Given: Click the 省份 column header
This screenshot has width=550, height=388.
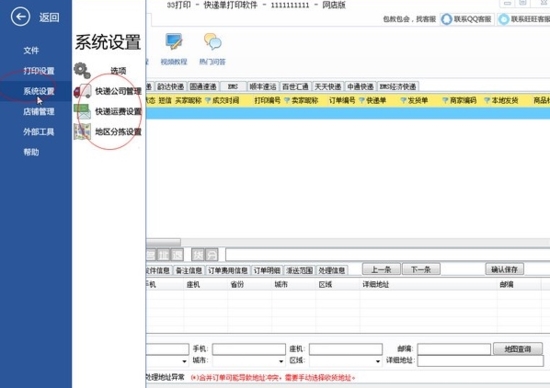Looking at the screenshot, I should tap(237, 285).
